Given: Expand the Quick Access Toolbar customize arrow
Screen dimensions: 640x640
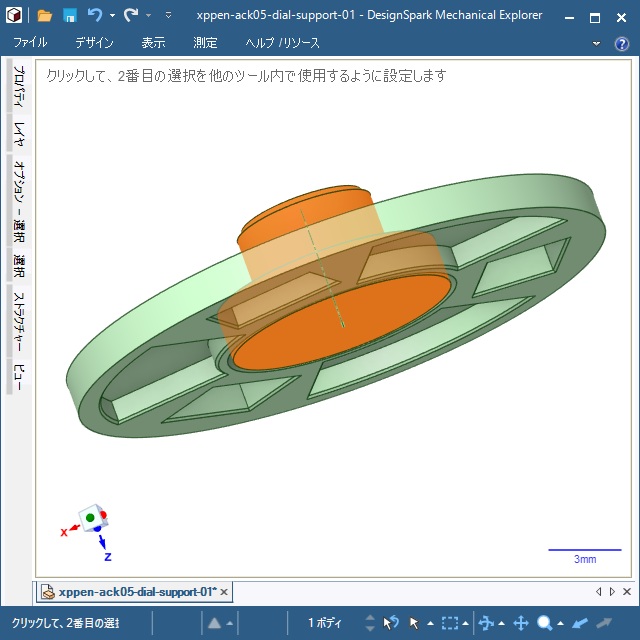Looking at the screenshot, I should pyautogui.click(x=168, y=16).
